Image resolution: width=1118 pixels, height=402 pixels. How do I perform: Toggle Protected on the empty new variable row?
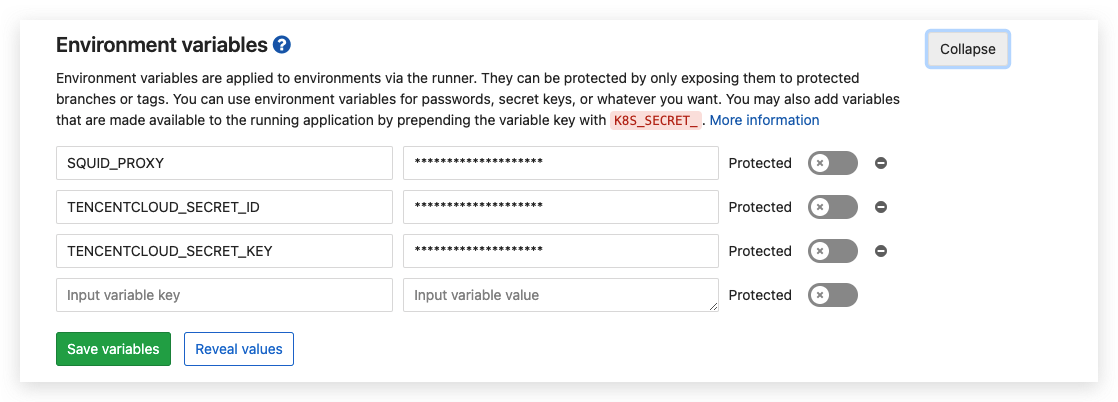coord(832,295)
